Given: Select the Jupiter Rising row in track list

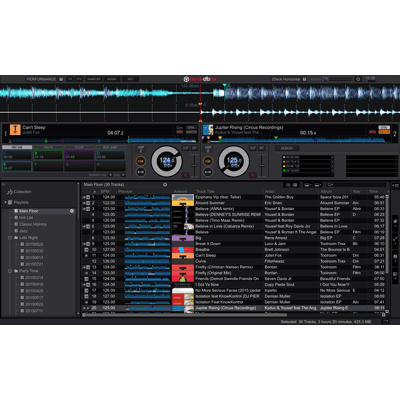Looking at the screenshot, I should [234, 308].
